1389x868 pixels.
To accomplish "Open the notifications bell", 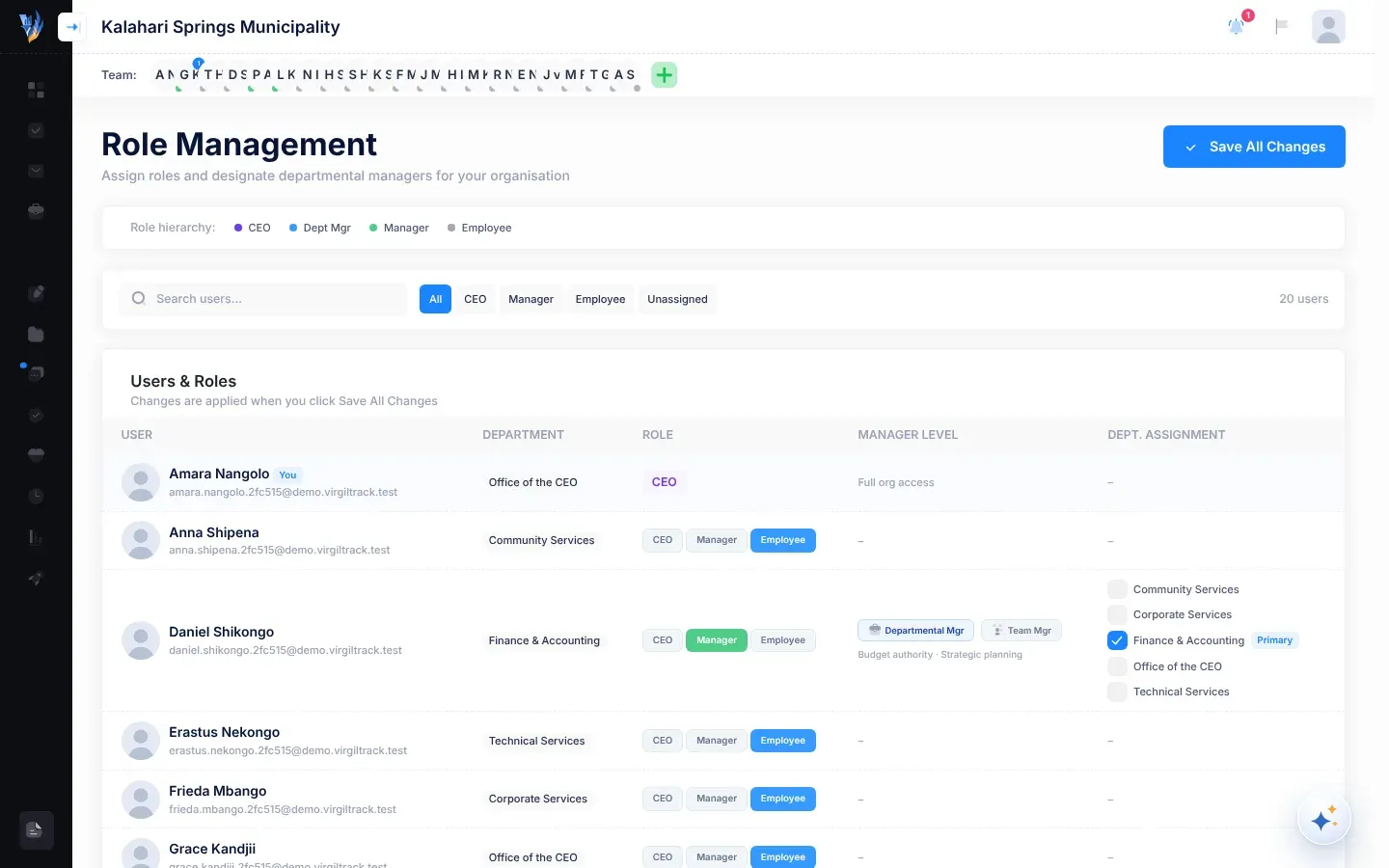I will (1236, 26).
